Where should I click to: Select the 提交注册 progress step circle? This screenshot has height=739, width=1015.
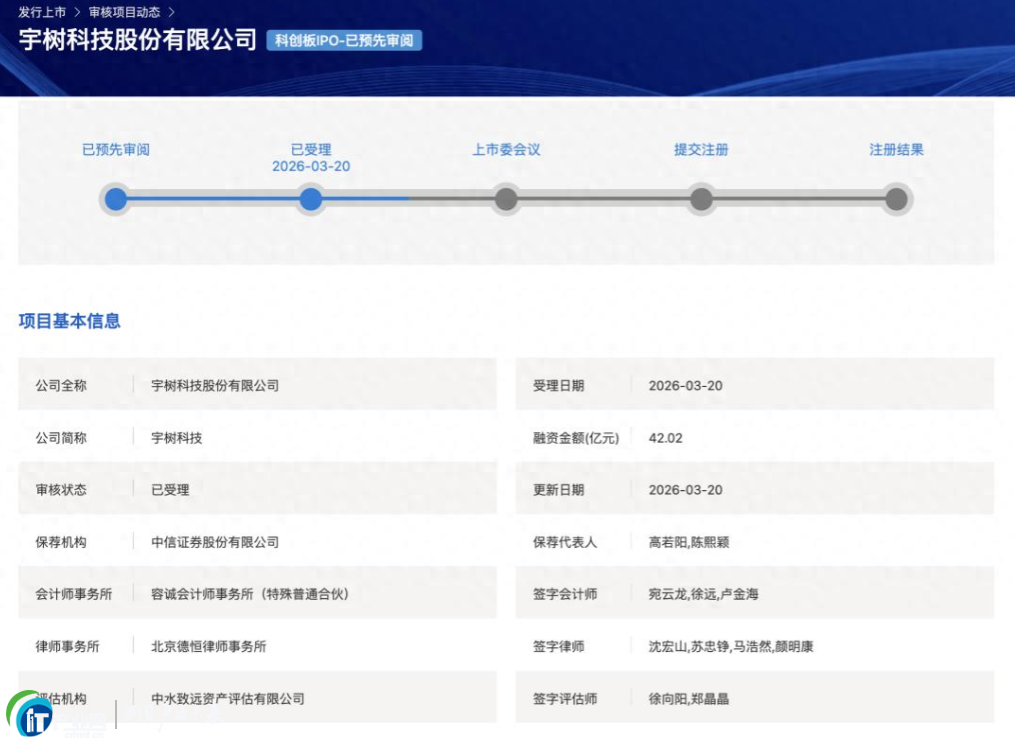coord(701,199)
